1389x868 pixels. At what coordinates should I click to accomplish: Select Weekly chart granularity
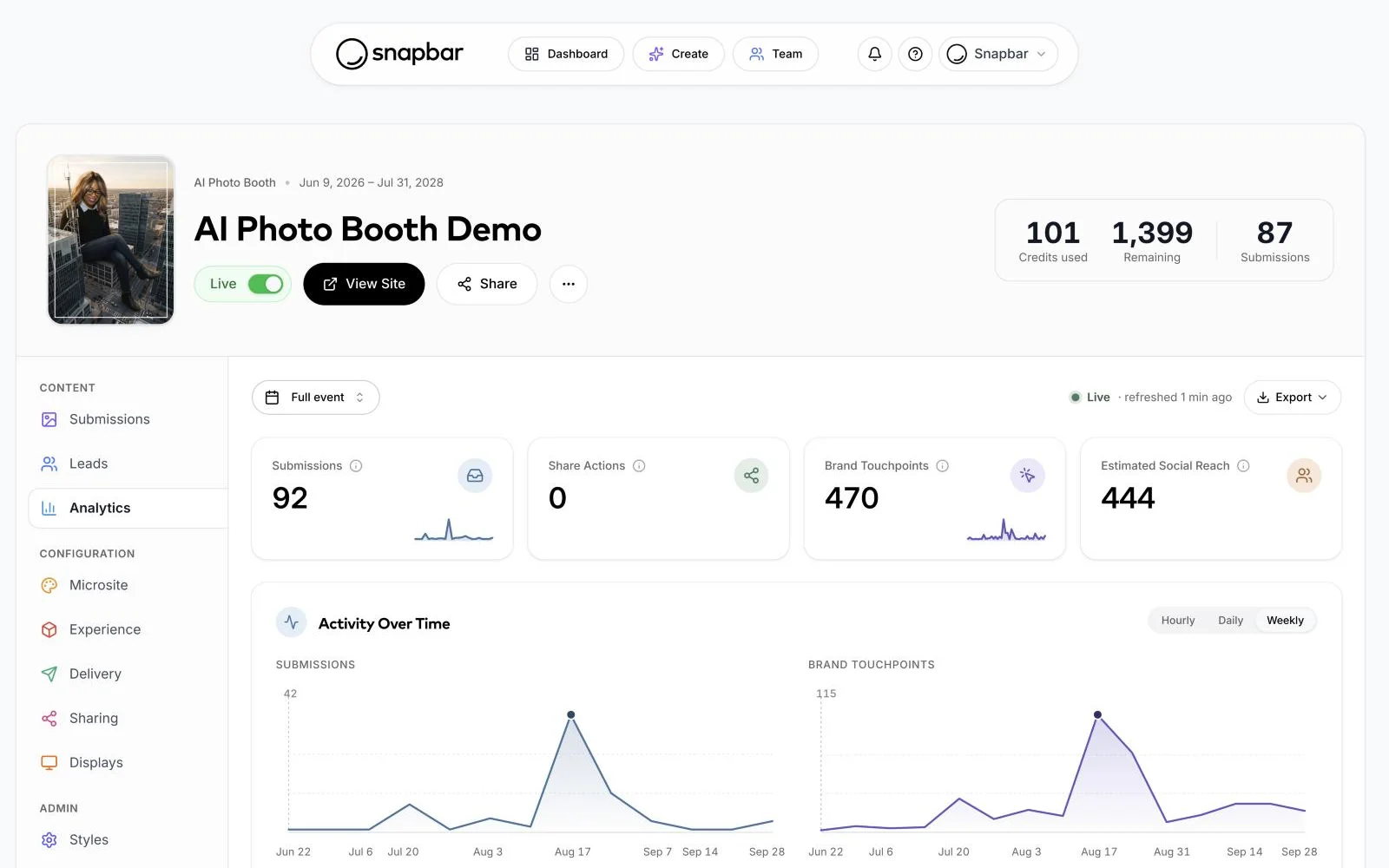coord(1285,621)
